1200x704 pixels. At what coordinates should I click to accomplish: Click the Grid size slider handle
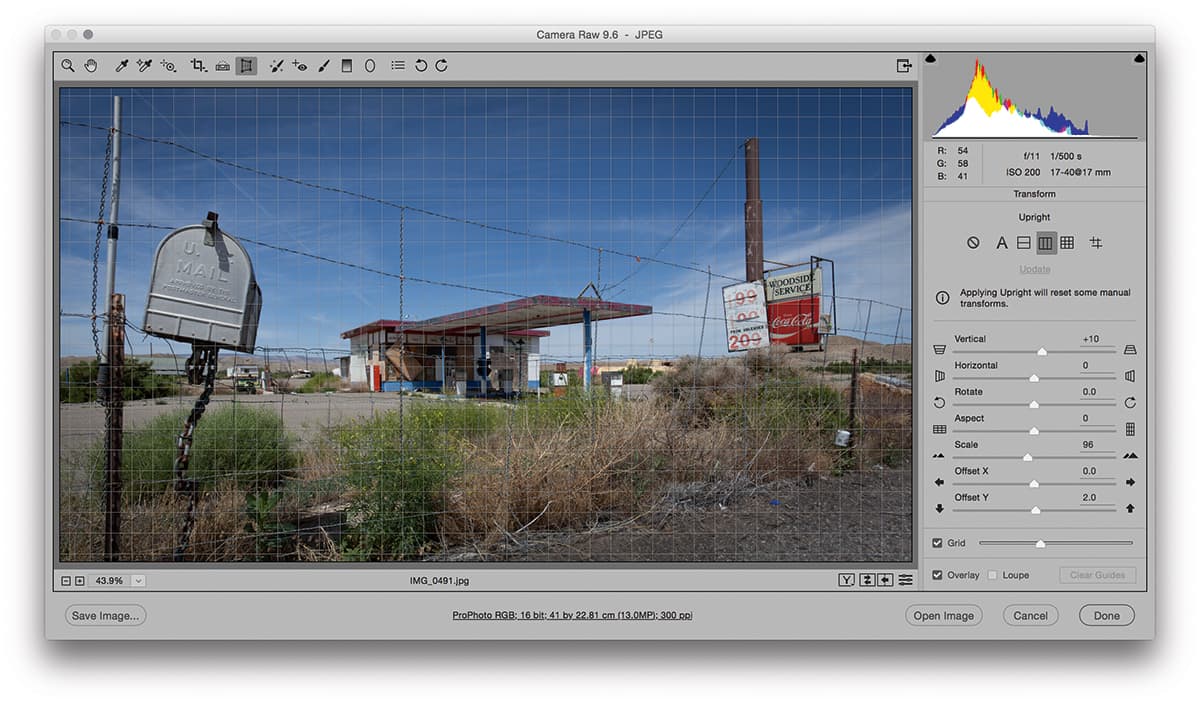click(1040, 544)
